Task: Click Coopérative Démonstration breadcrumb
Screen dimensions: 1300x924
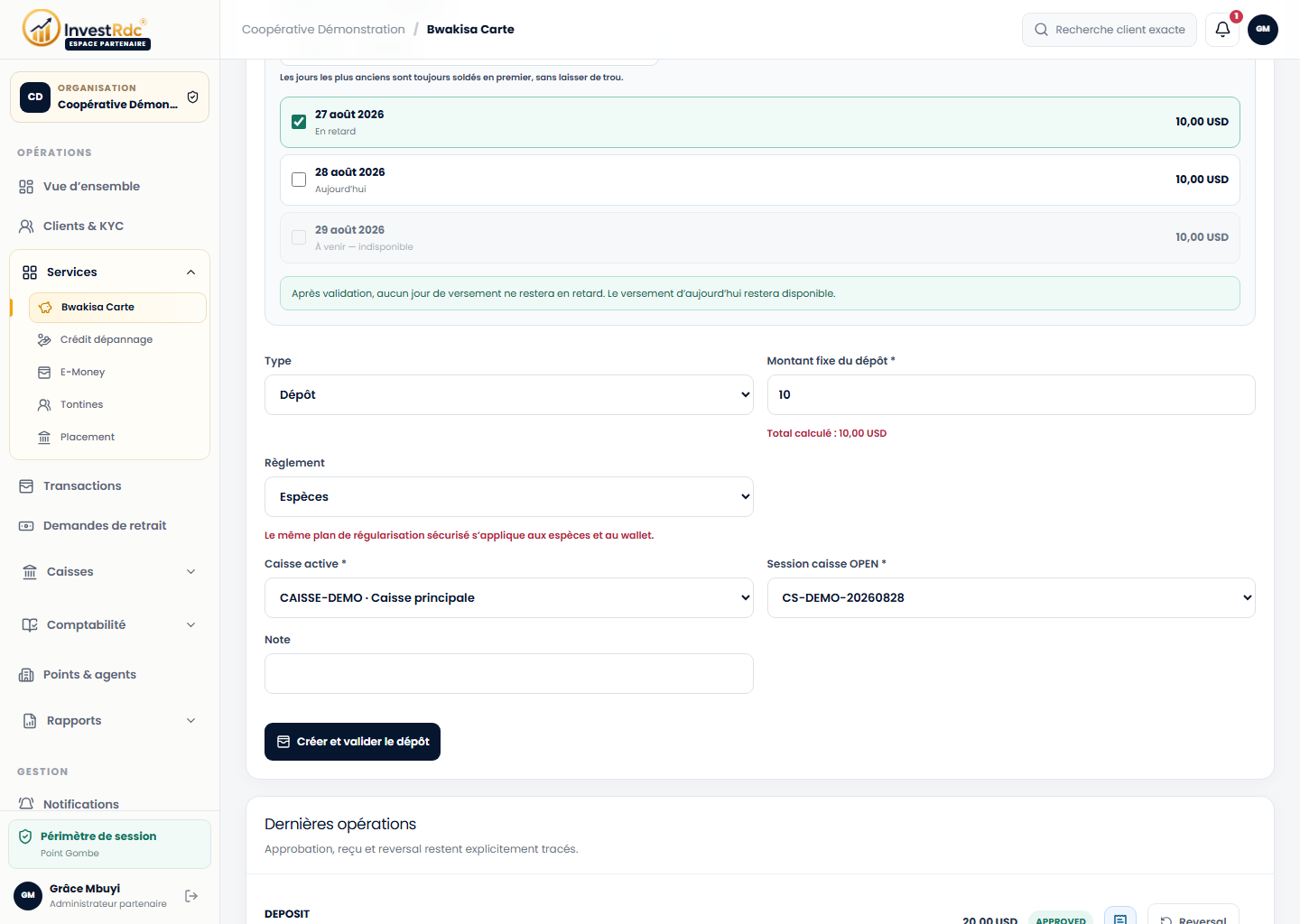Action: tap(323, 29)
